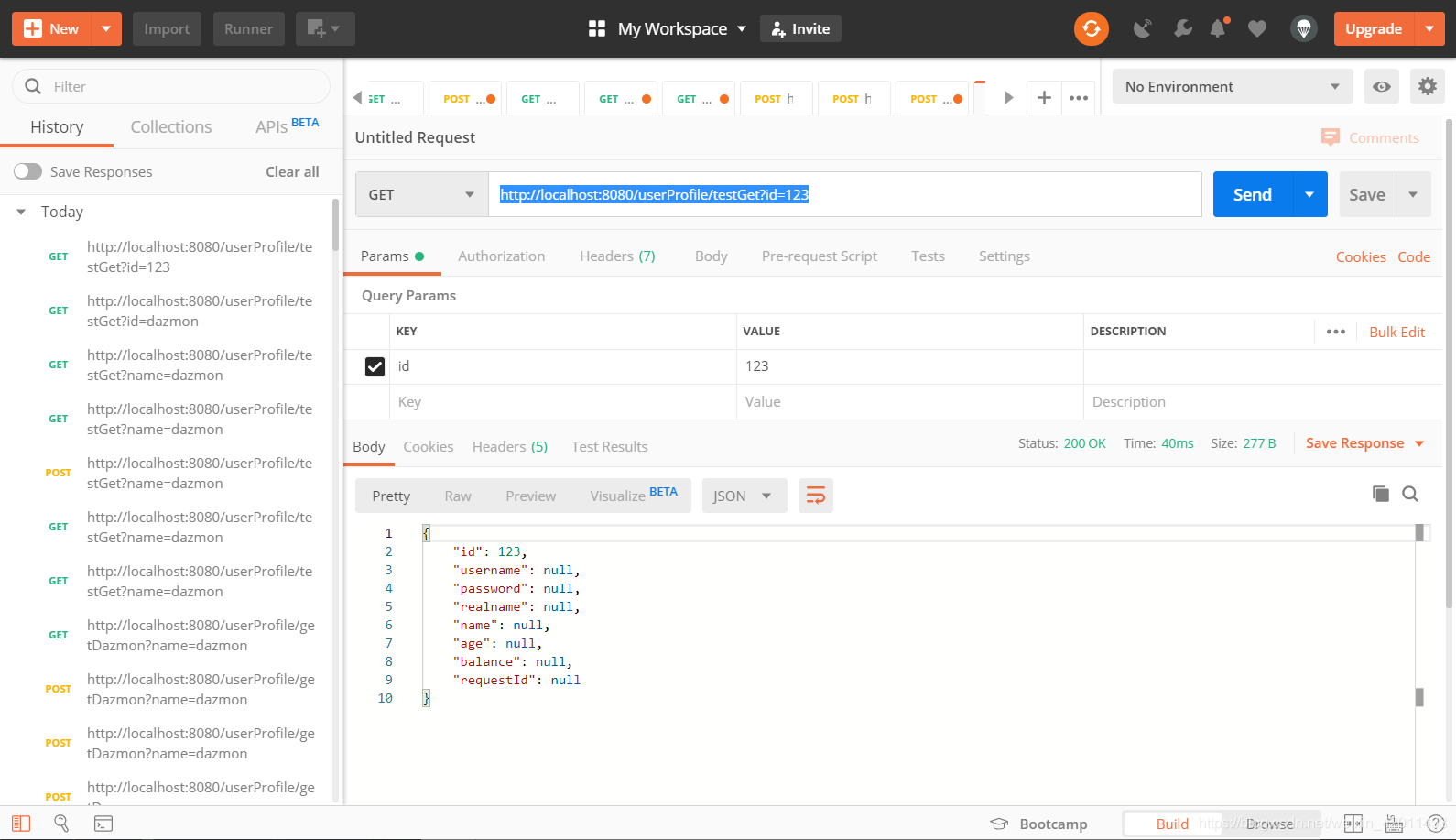This screenshot has height=840, width=1456.
Task: Open the Save Response dropdown
Action: coord(1365,443)
